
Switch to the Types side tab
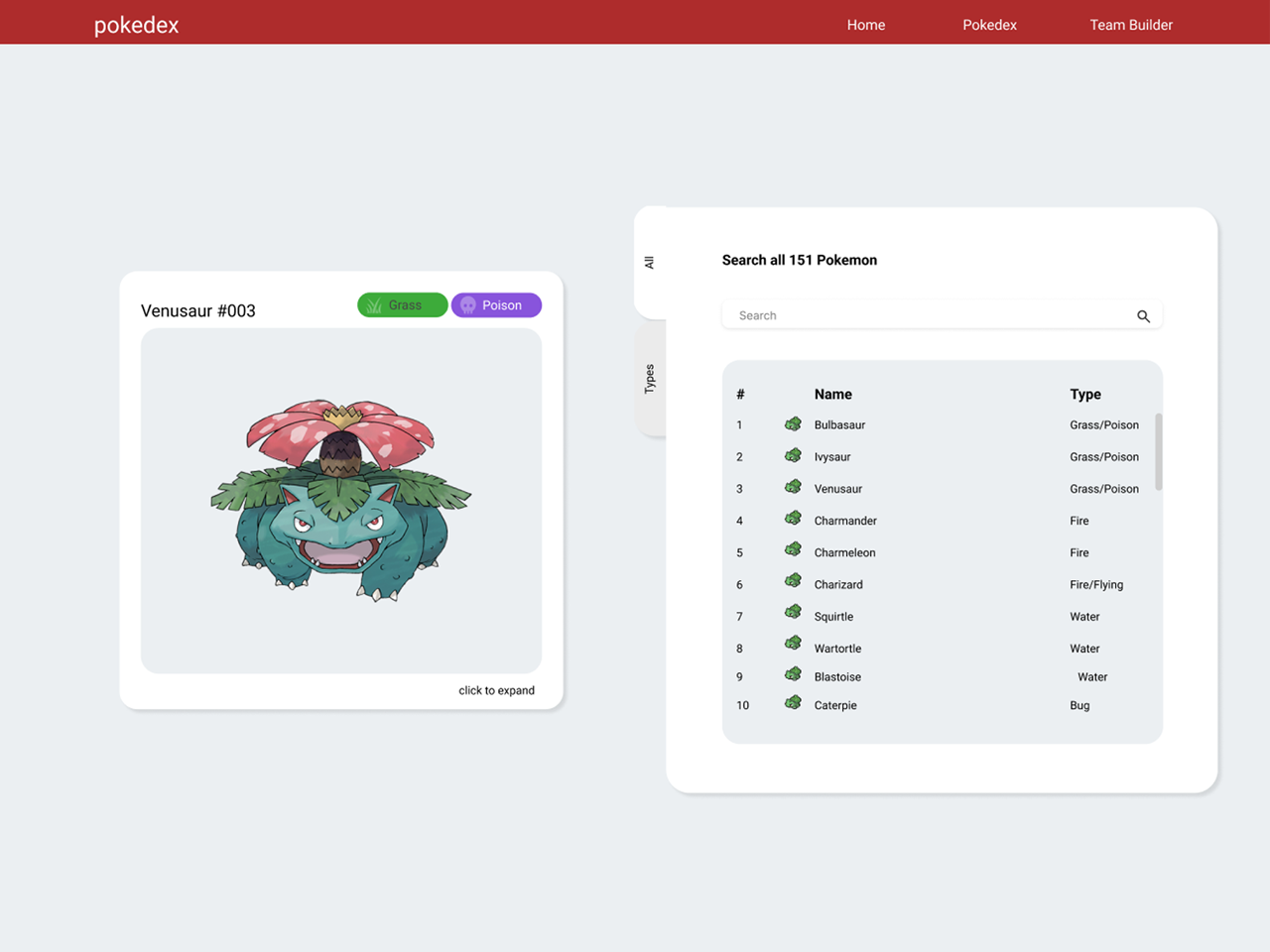pyautogui.click(x=650, y=379)
